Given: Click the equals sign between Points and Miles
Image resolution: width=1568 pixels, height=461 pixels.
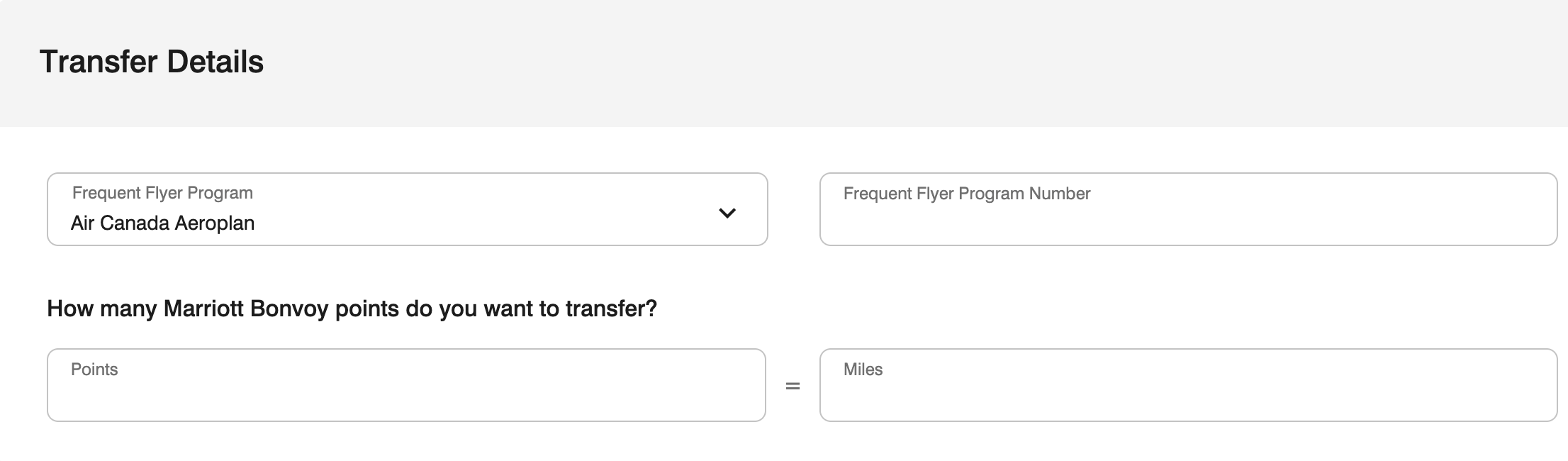Looking at the screenshot, I should pyautogui.click(x=793, y=386).
